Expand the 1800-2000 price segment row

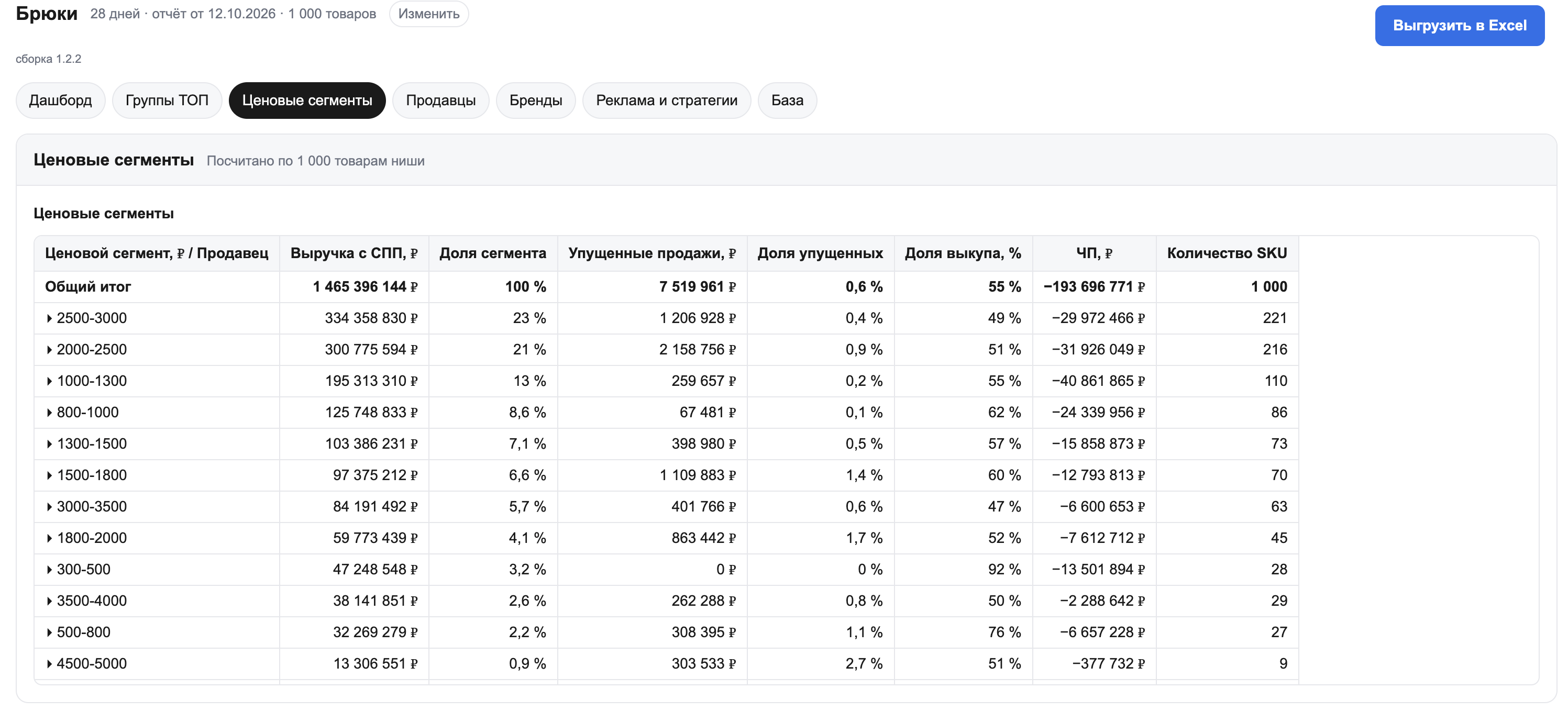(x=49, y=538)
